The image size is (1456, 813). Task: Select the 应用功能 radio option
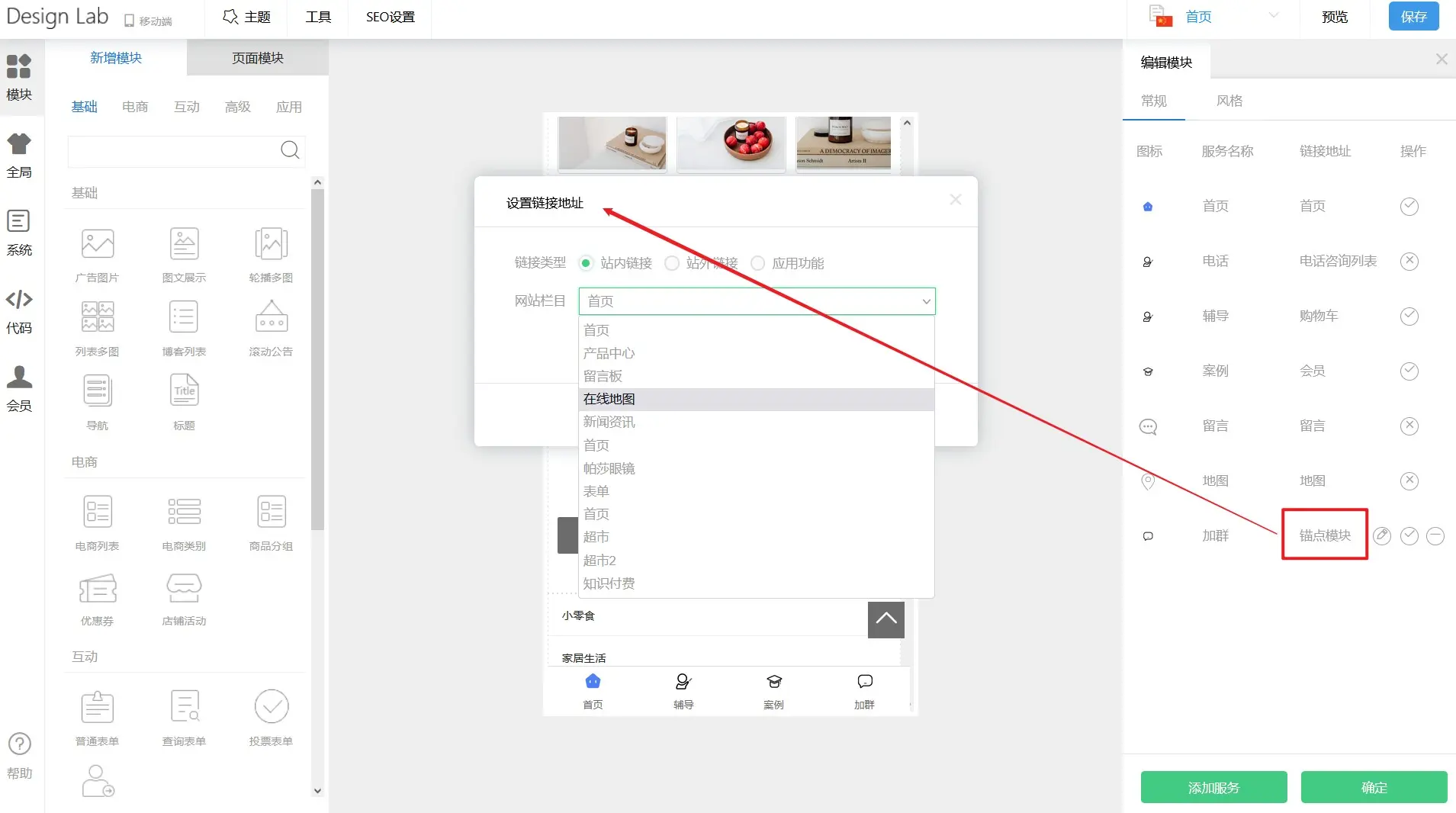[x=757, y=263]
